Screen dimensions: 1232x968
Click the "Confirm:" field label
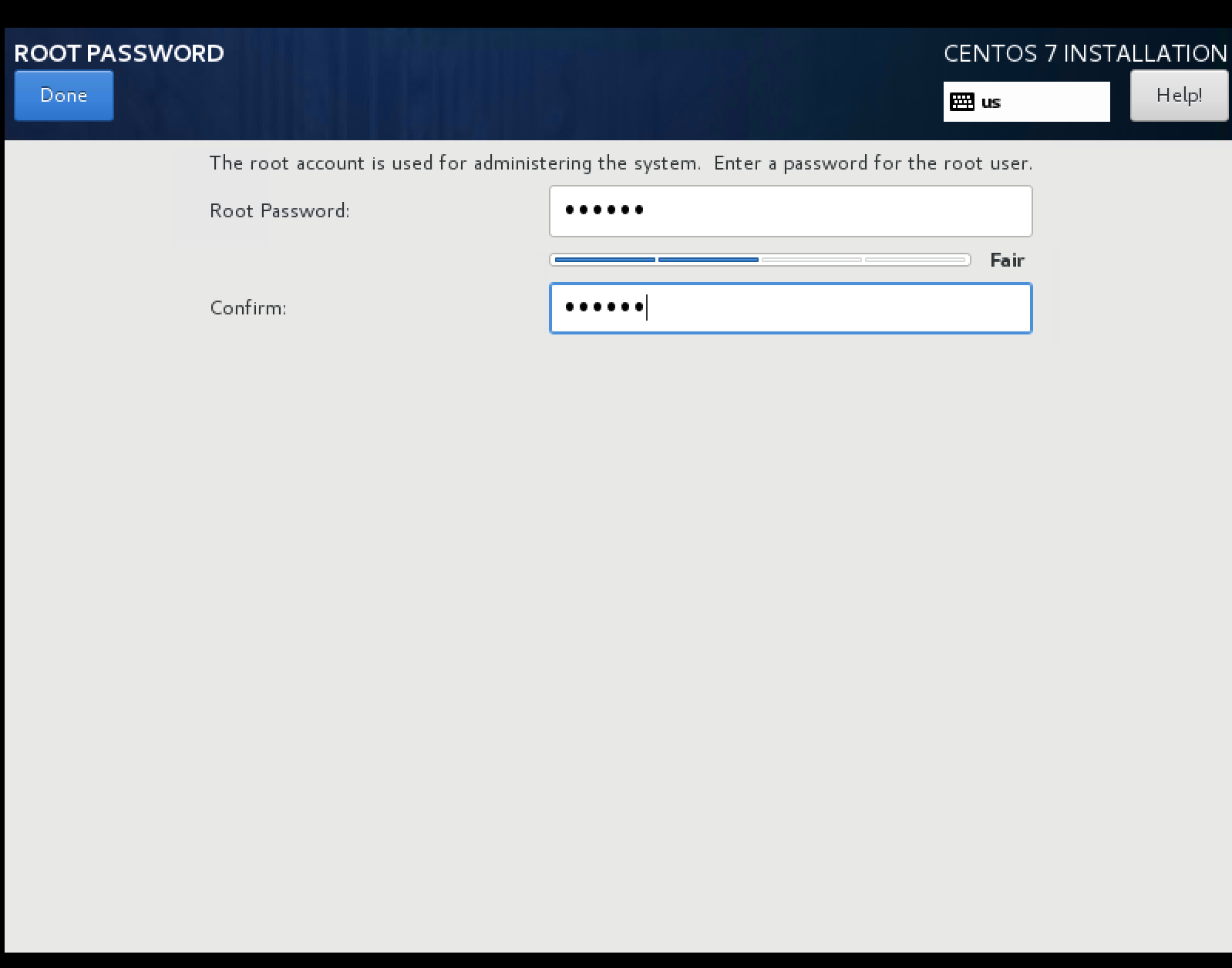point(248,308)
